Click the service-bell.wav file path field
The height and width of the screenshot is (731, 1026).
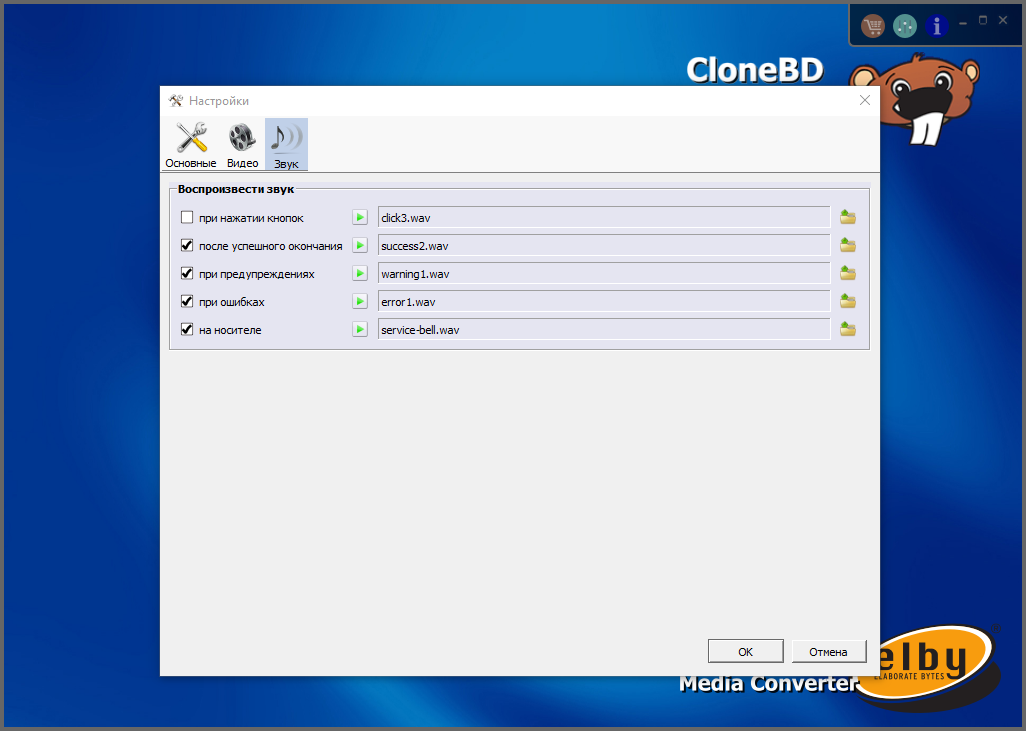click(x=604, y=330)
